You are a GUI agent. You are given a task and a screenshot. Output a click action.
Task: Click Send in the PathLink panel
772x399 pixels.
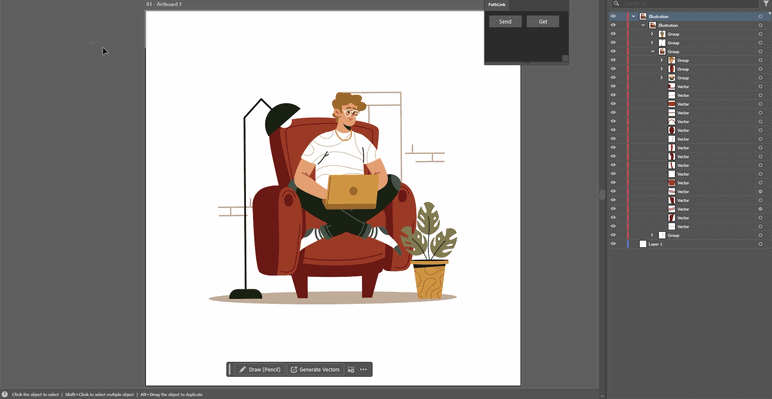[505, 22]
